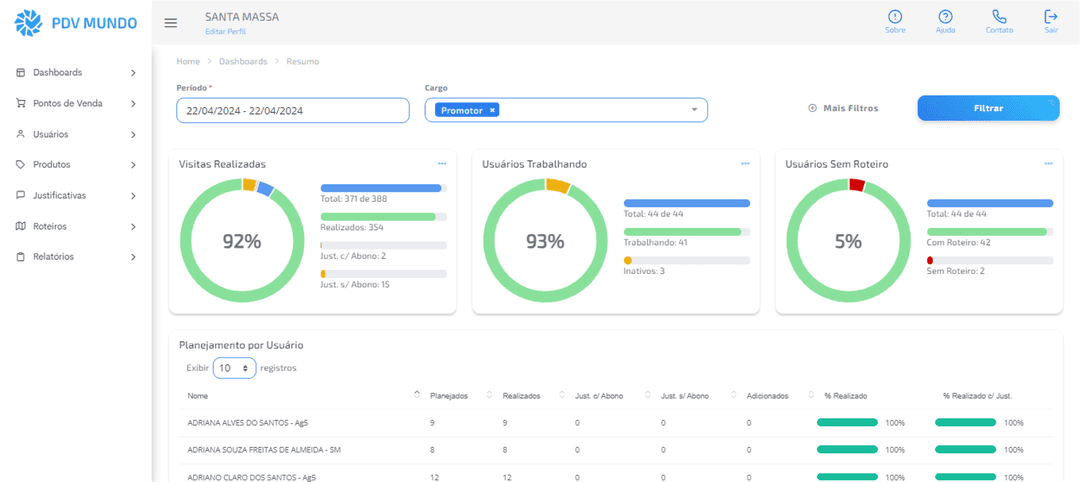Click the Pontos de Venda cart icon
This screenshot has width=1080, height=482.
[x=20, y=103]
